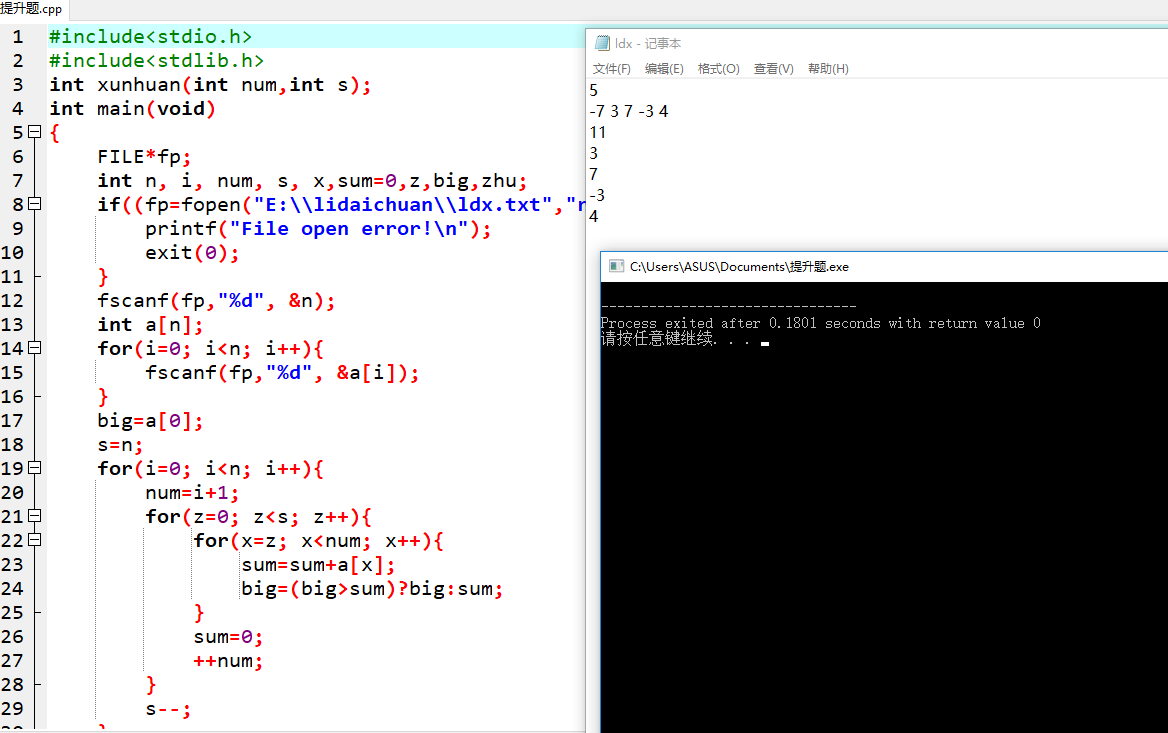Click the xunhuan declaration on line 3
This screenshot has width=1168, height=733.
210,85
